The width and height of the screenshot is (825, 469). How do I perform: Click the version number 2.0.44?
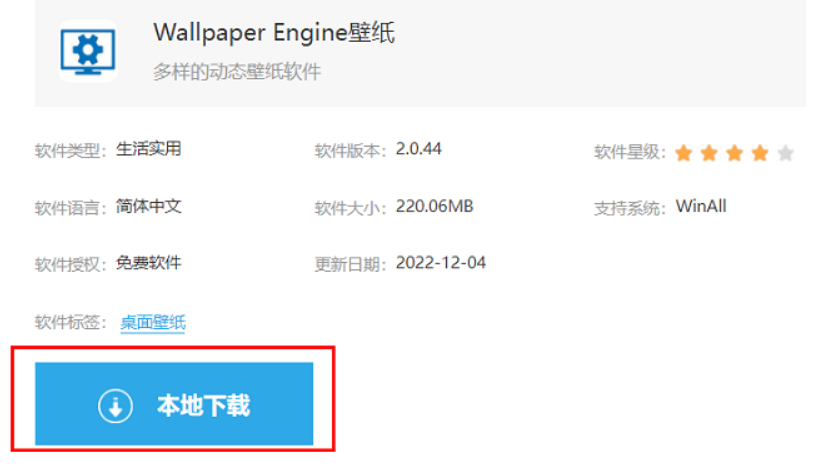[418, 149]
